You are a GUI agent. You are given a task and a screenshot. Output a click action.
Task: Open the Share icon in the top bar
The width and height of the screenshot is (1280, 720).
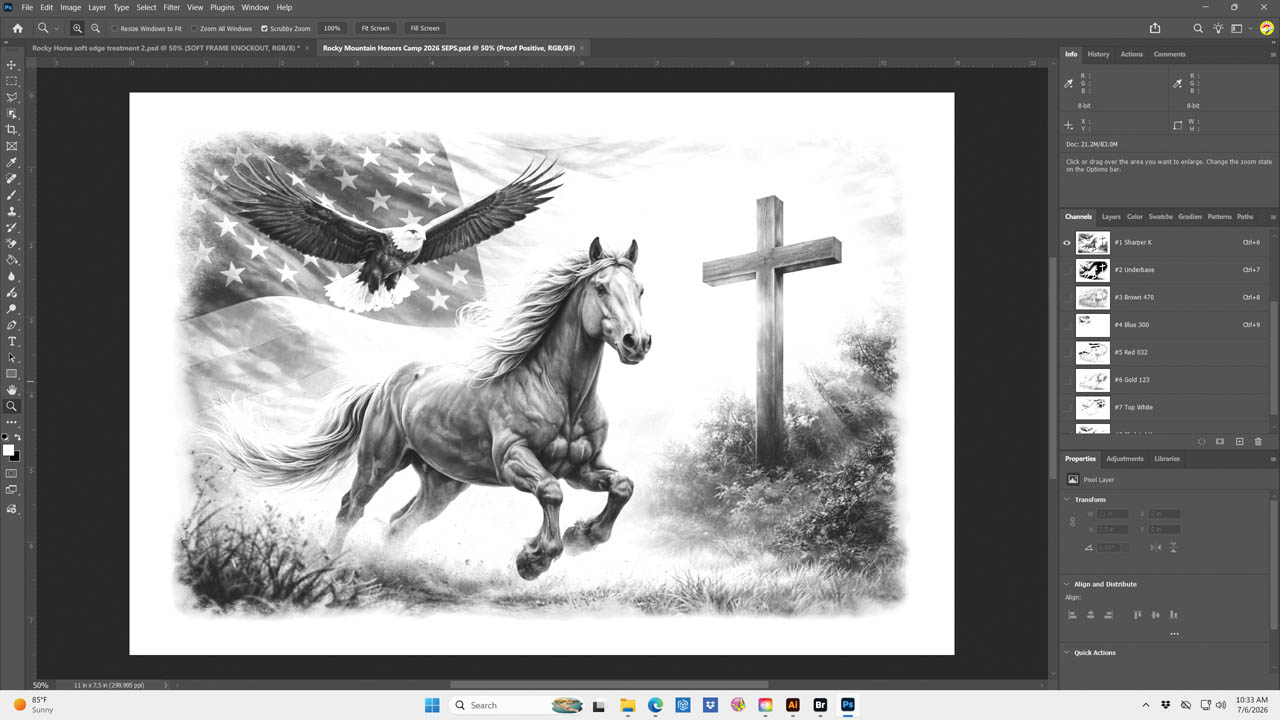pos(1155,29)
